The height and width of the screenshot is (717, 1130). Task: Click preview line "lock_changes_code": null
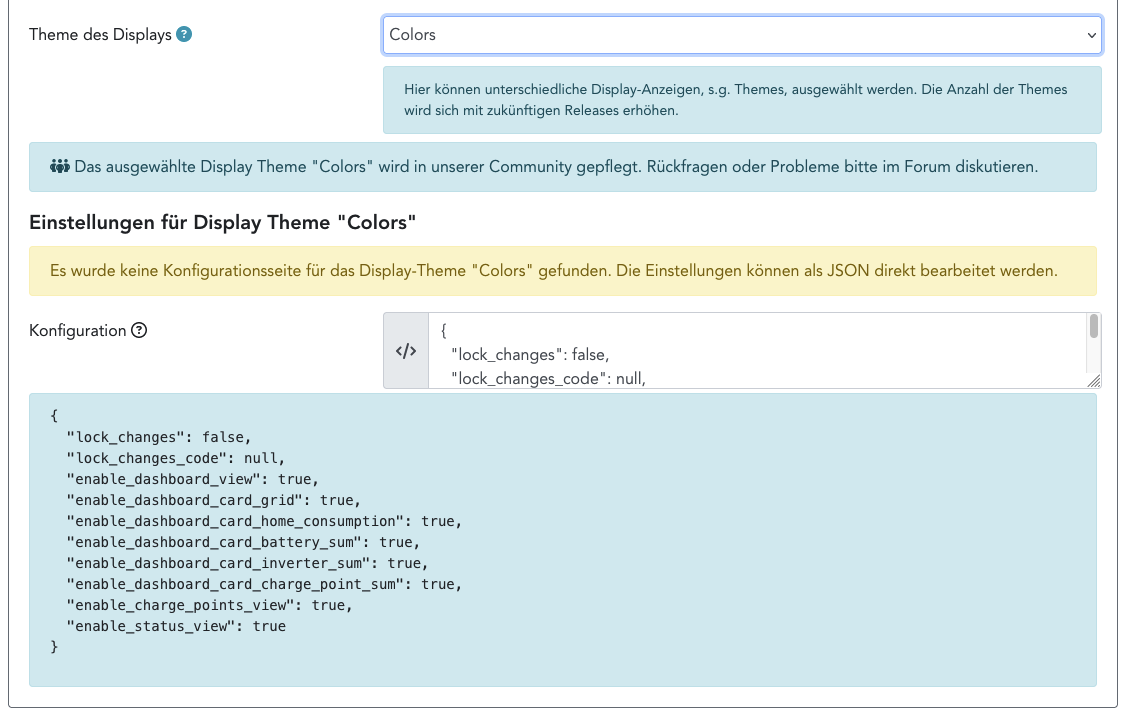coord(176,458)
